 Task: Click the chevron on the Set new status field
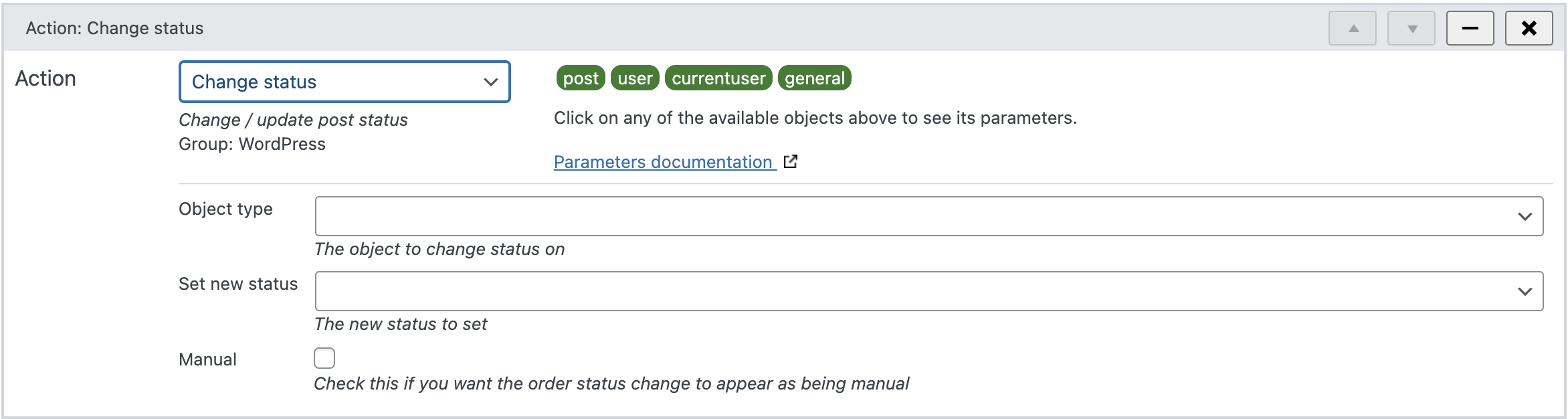pos(1525,290)
